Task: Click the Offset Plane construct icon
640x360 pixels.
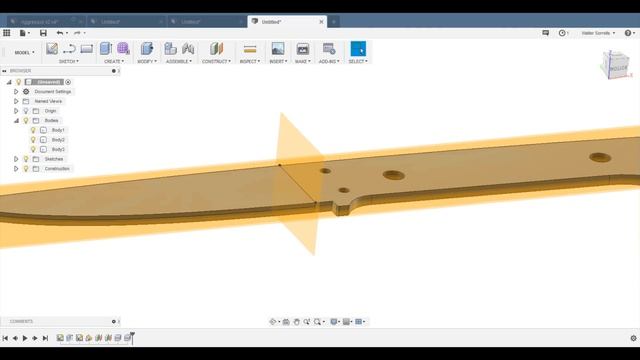Action: tap(216, 49)
